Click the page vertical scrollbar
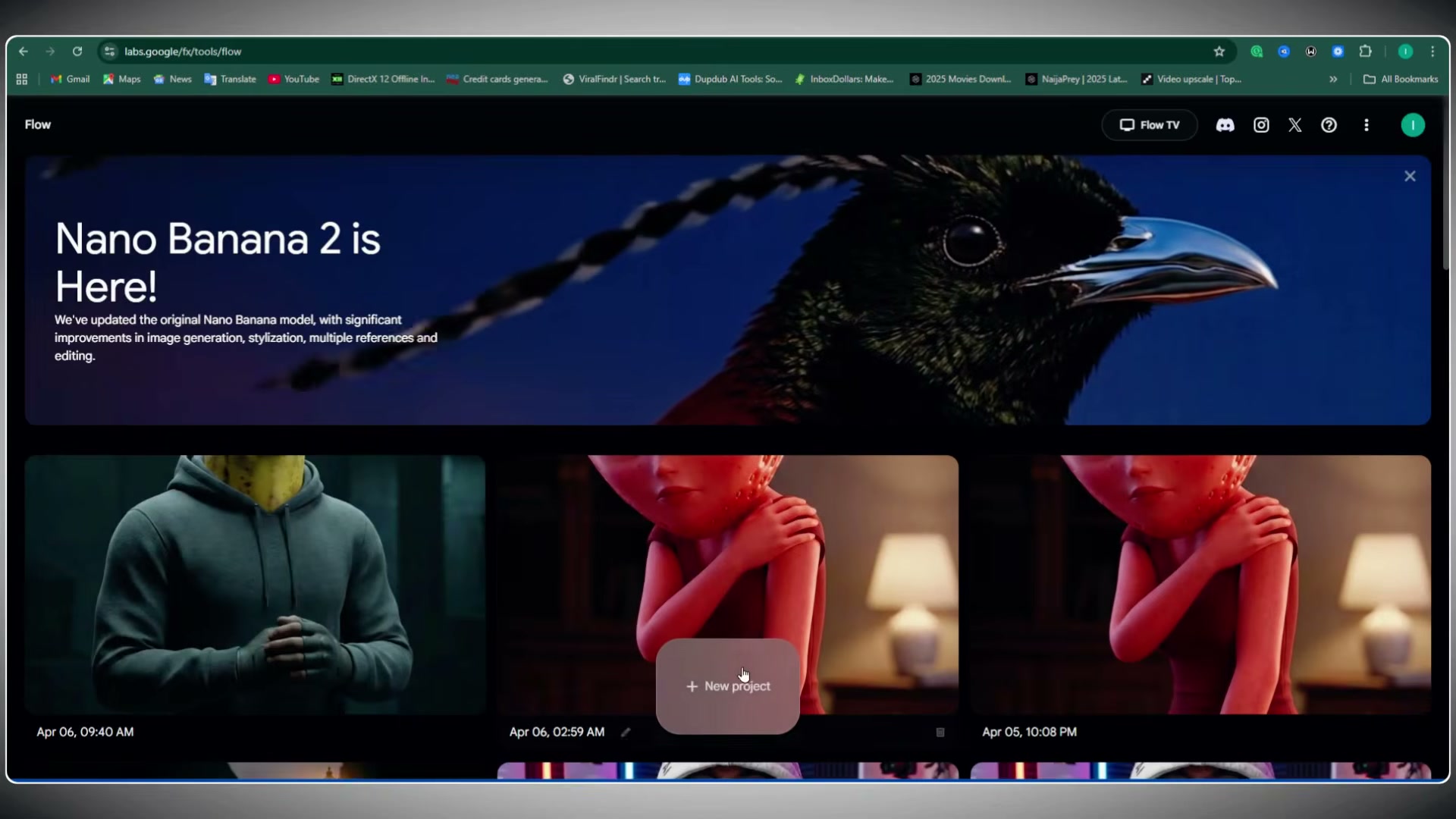 click(x=1445, y=185)
